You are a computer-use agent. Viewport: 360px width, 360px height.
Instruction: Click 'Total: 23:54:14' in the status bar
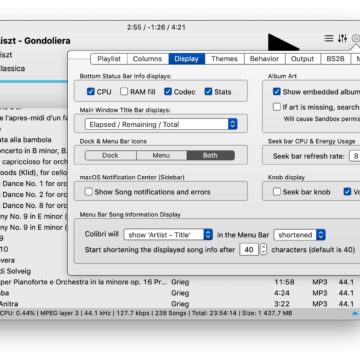217,313
